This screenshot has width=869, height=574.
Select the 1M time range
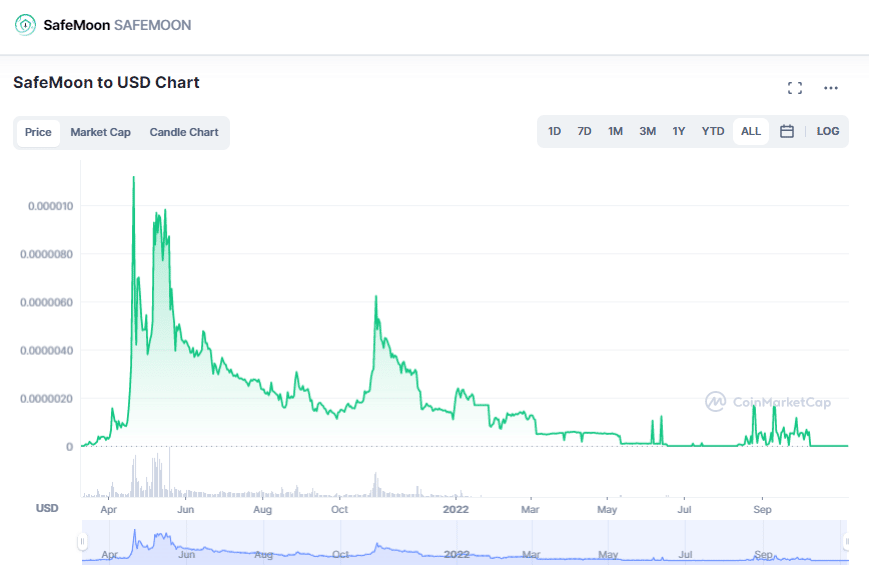[616, 131]
